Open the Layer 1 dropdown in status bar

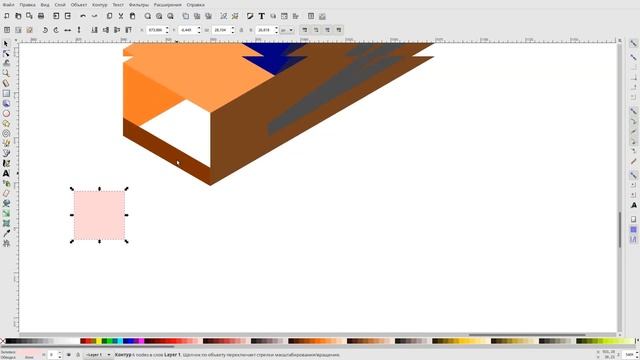[x=97, y=355]
